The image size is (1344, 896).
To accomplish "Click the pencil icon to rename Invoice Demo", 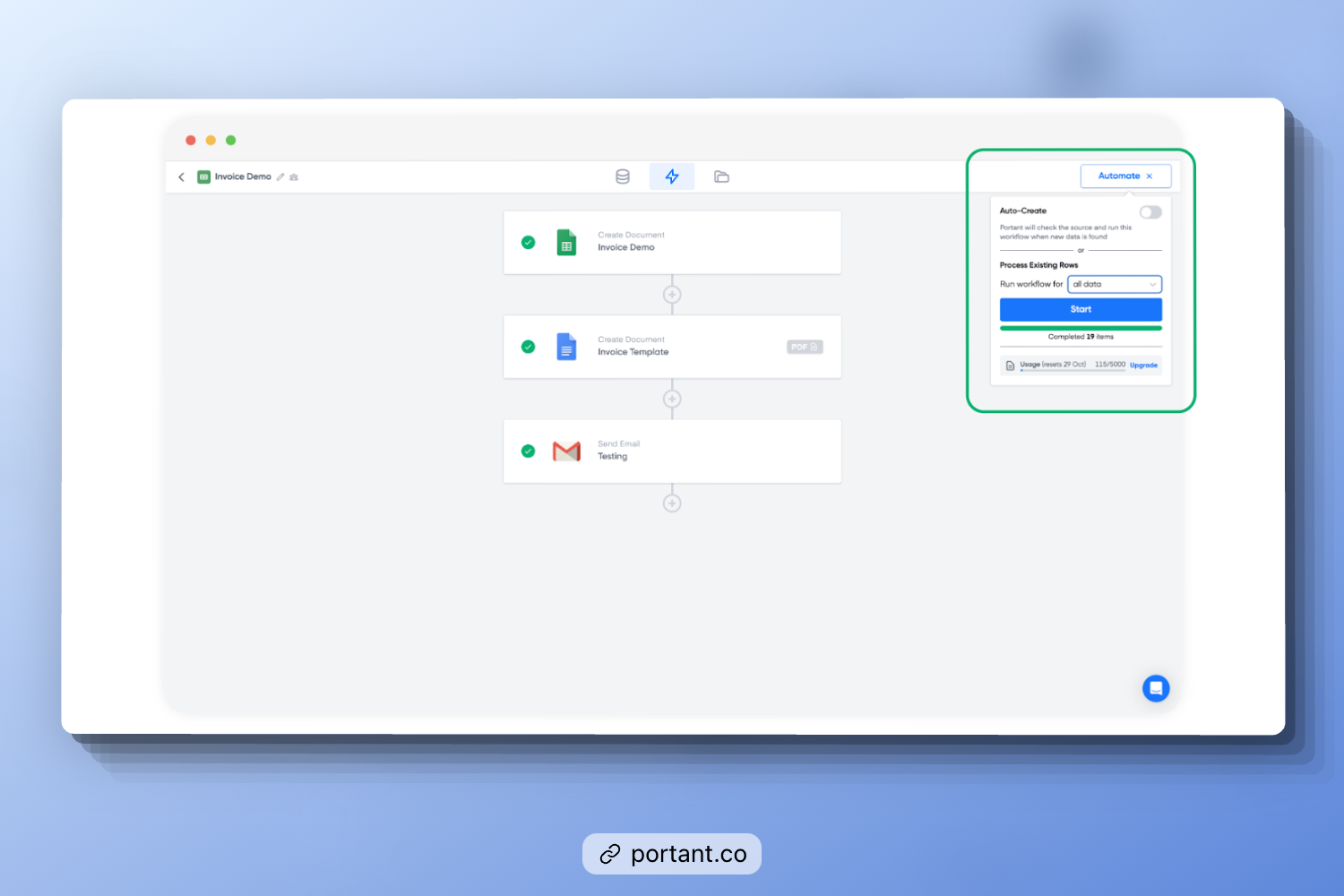I will click(x=280, y=177).
